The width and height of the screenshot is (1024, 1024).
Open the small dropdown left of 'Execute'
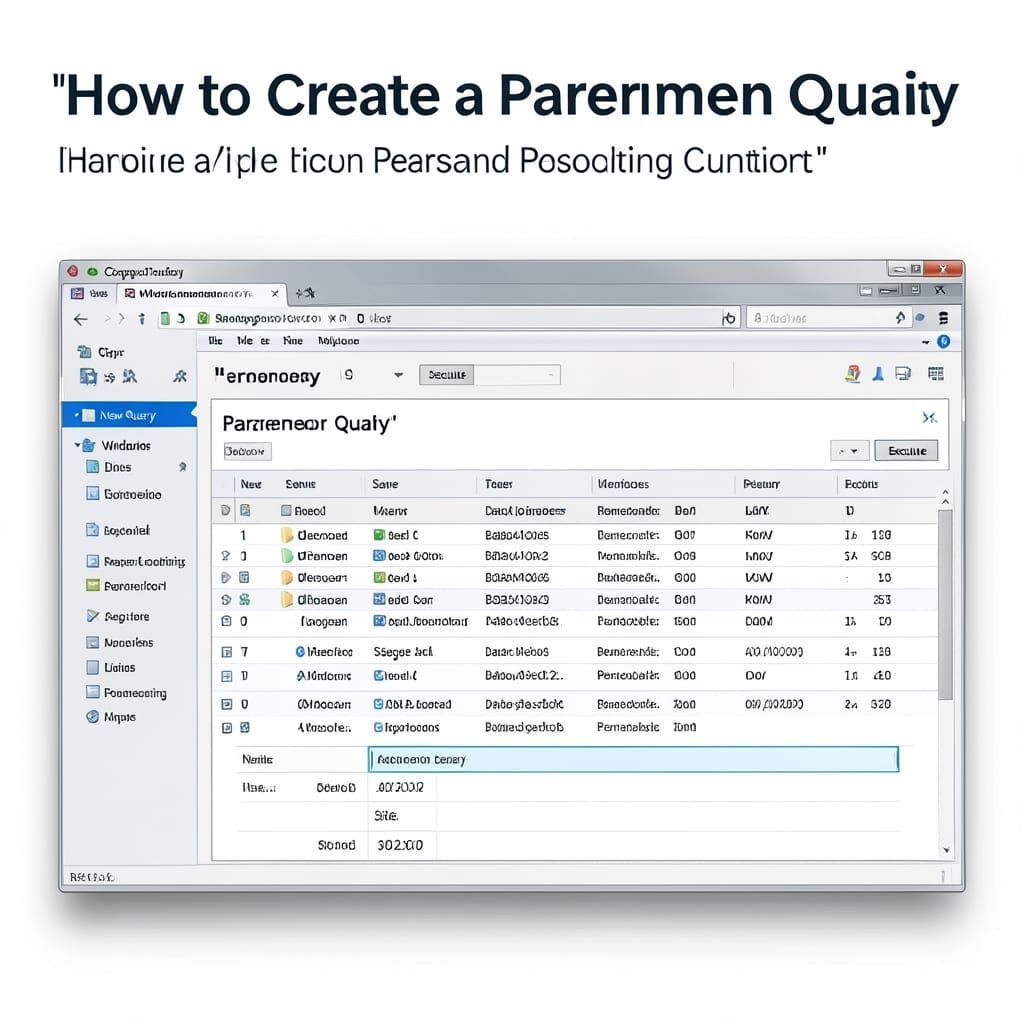849,451
